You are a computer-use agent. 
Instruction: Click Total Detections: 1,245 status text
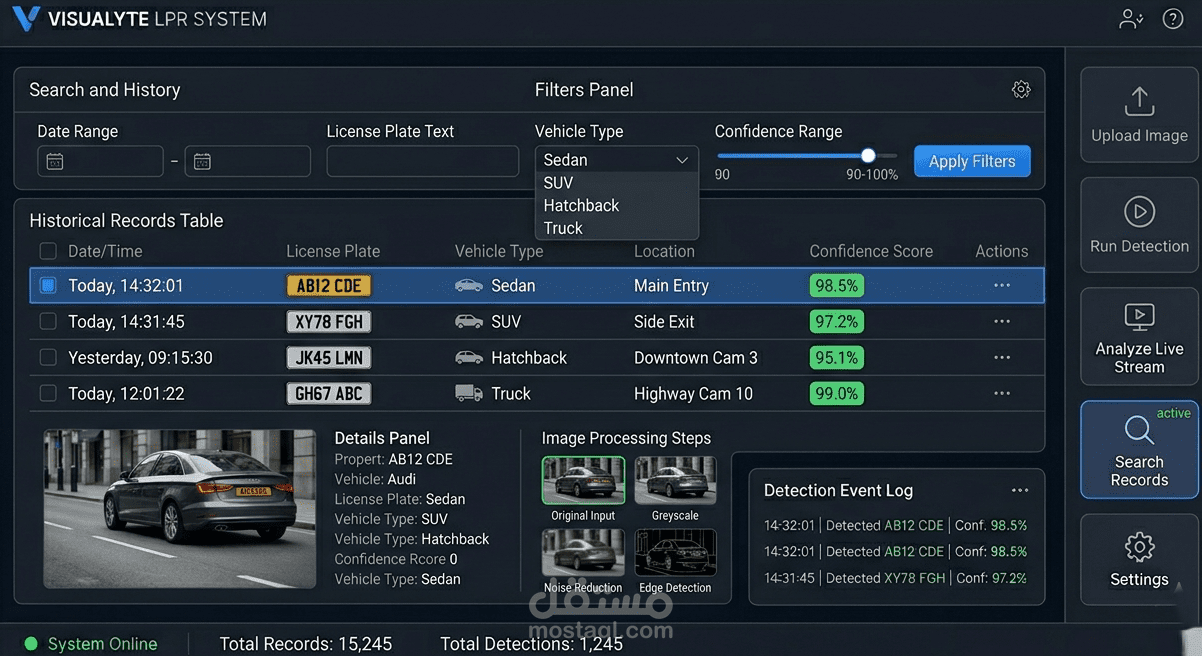pyautogui.click(x=532, y=644)
